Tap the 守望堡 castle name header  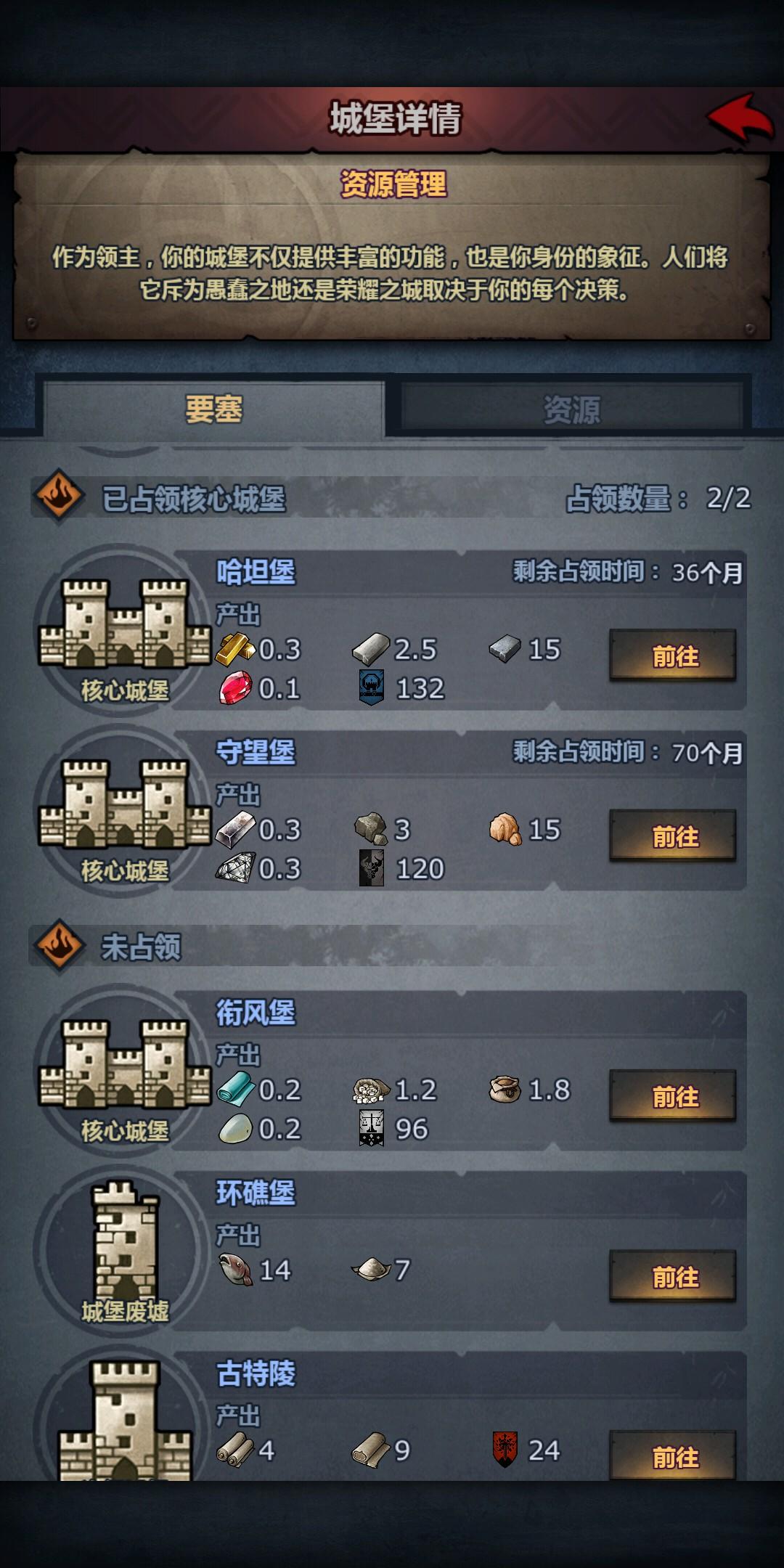coord(256,752)
